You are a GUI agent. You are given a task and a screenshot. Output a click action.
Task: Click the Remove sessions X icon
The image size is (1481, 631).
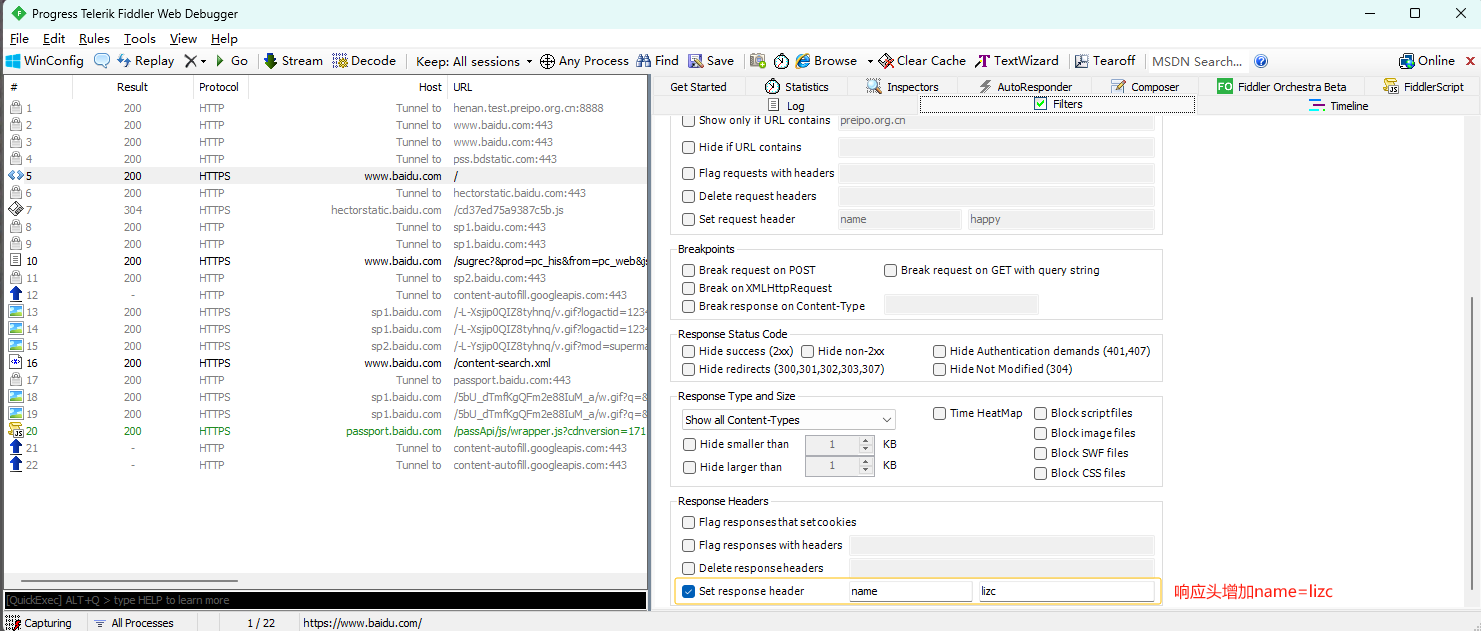pyautogui.click(x=190, y=61)
